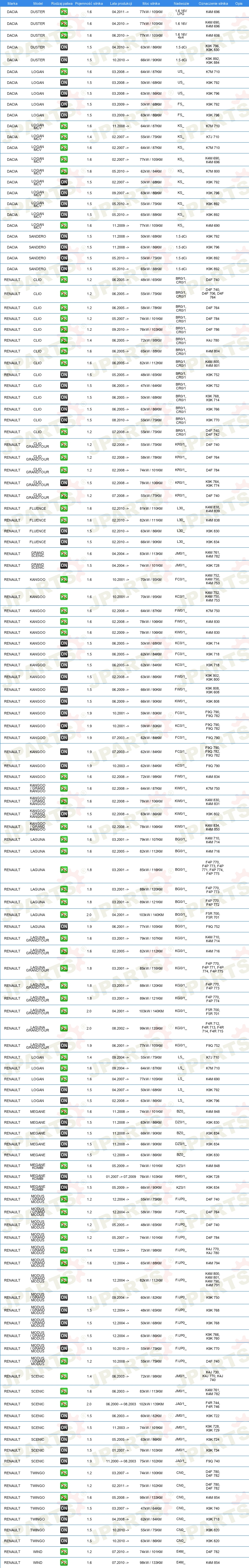Click diesel ON icon in Fluence K9K 834 row

point(64,542)
